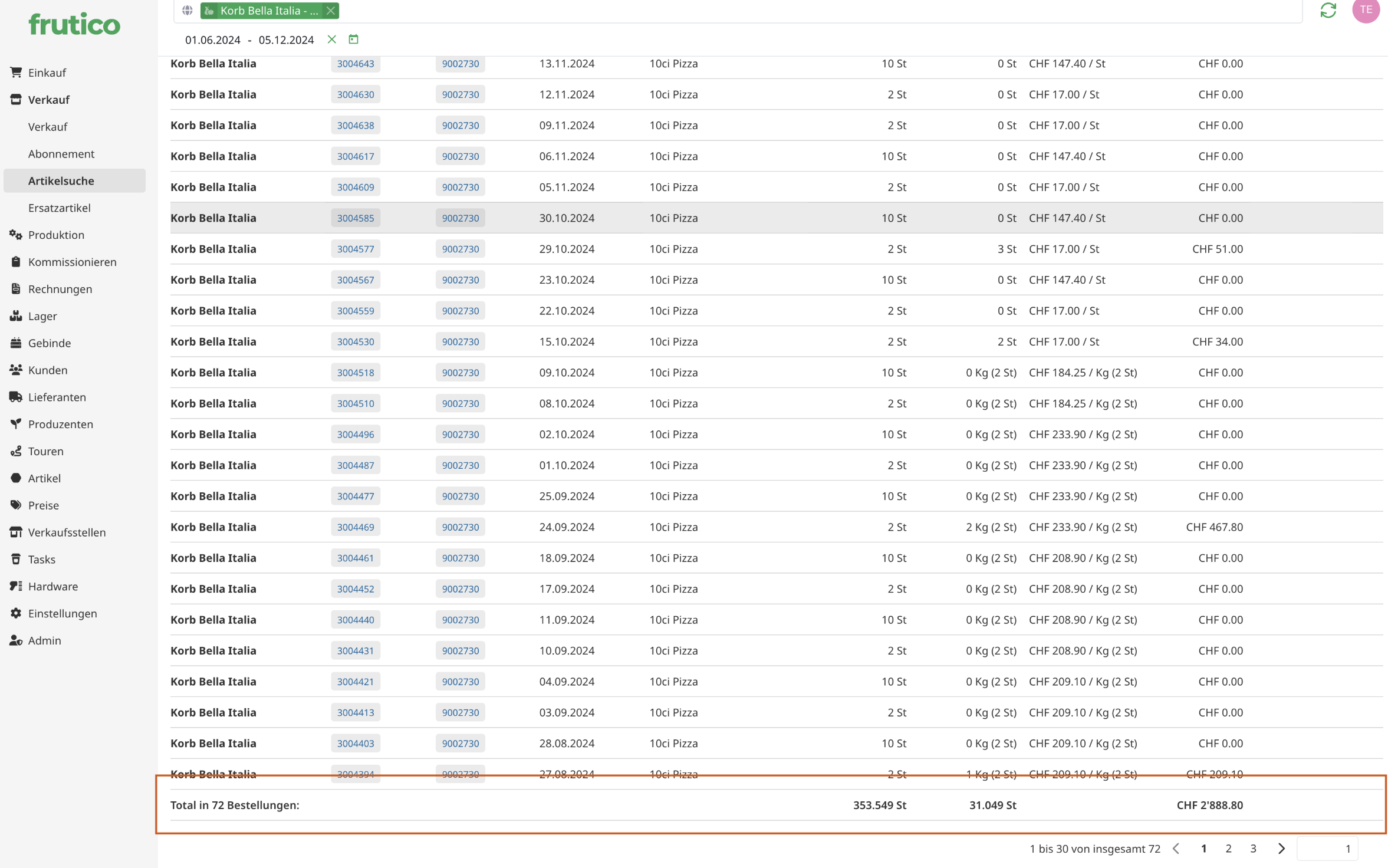Navigate to Lieferanten in the sidebar
1388x868 pixels.
(57, 397)
